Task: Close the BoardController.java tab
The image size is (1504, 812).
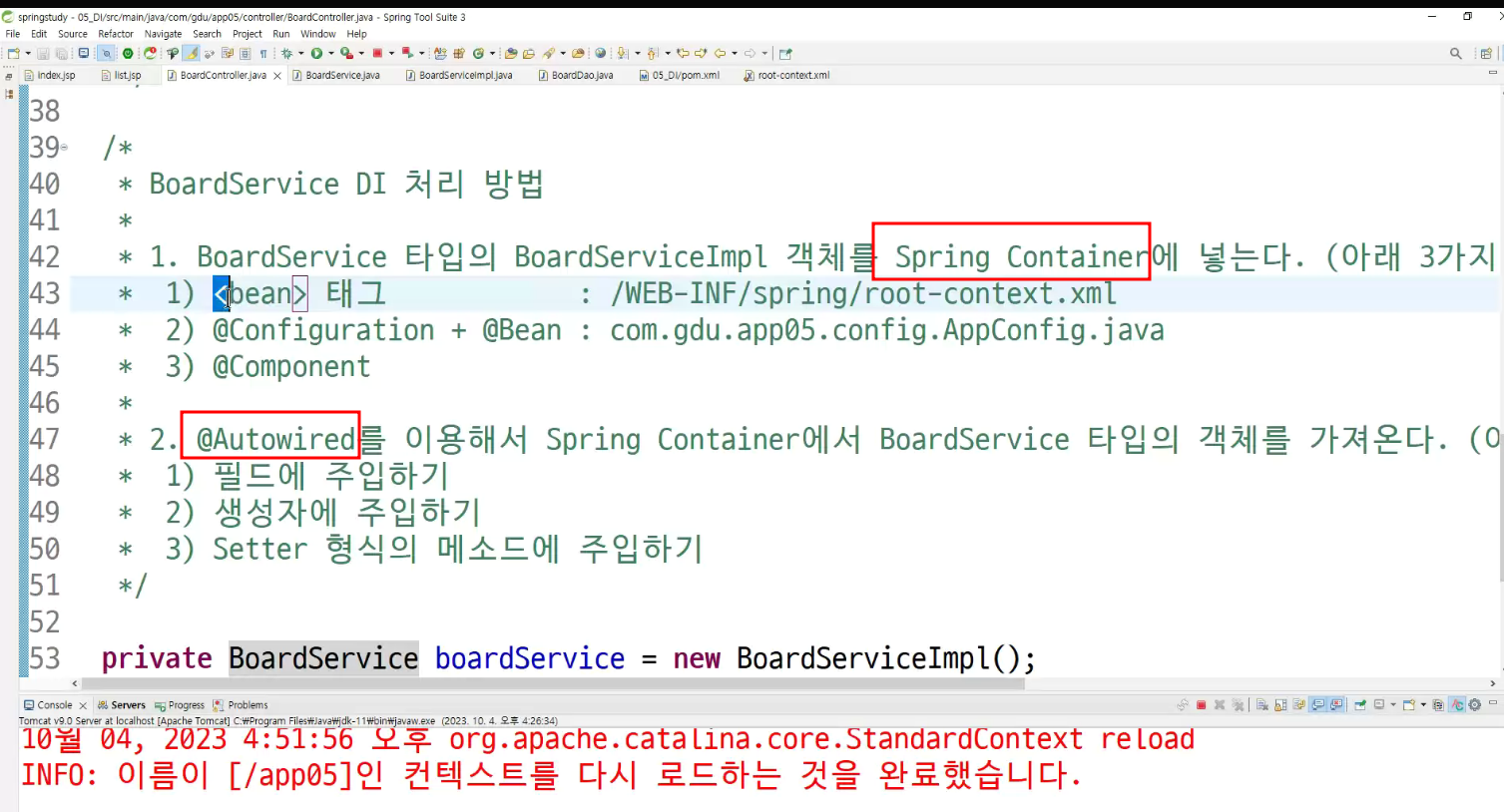Action: point(277,76)
